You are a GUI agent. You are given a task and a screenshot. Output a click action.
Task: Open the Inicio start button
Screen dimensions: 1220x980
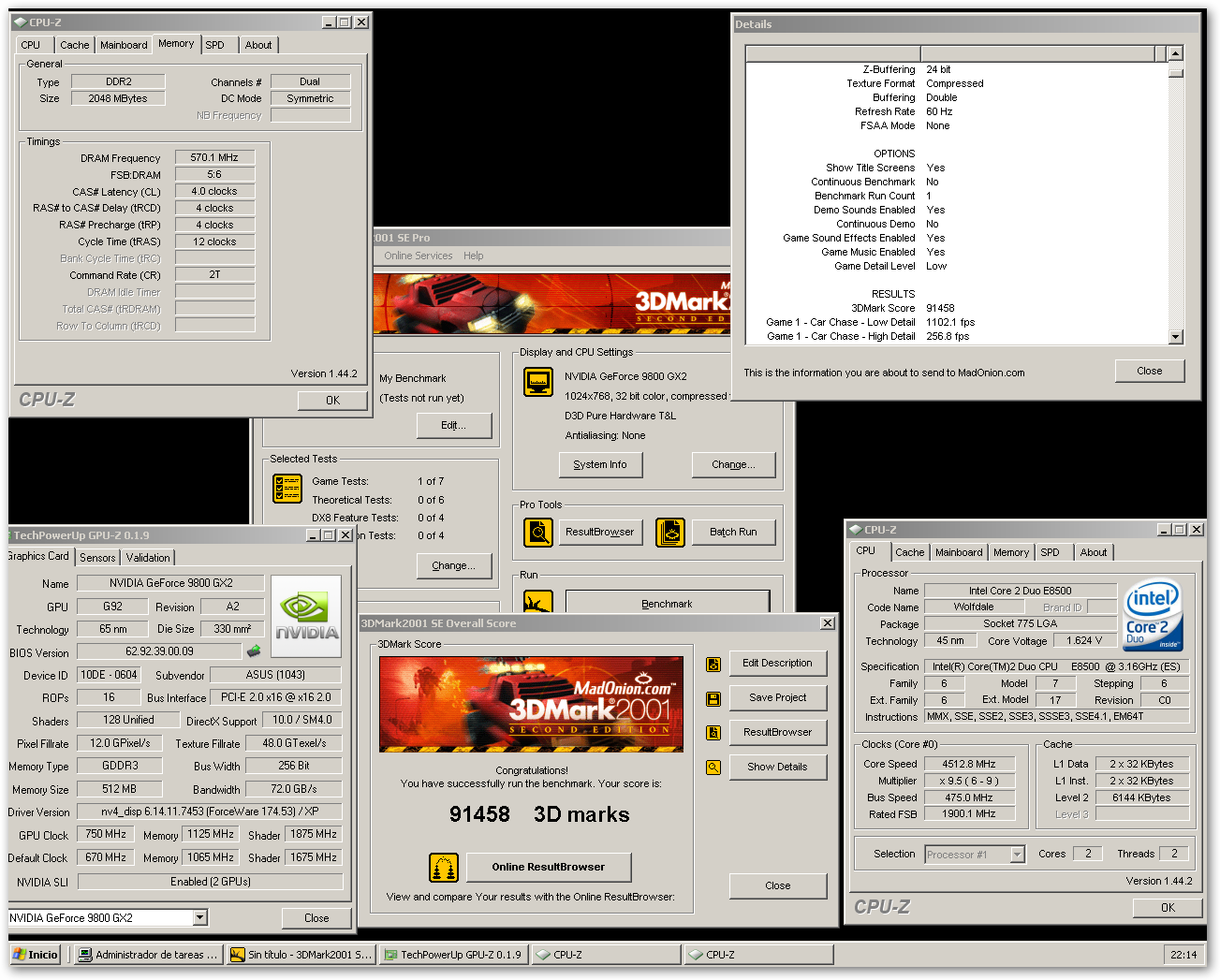point(36,955)
